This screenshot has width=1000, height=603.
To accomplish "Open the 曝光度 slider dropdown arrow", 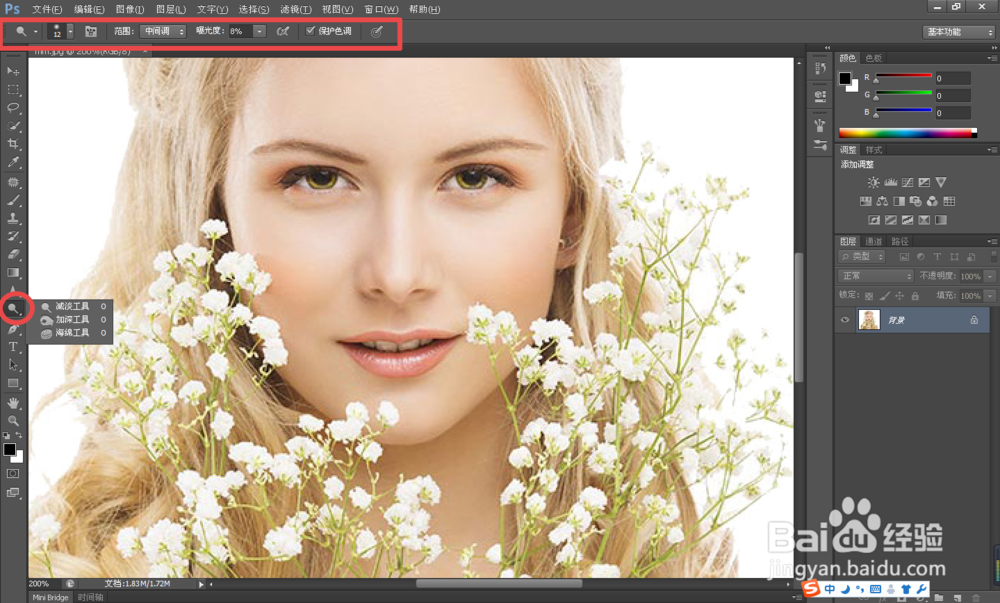I will (x=259, y=31).
